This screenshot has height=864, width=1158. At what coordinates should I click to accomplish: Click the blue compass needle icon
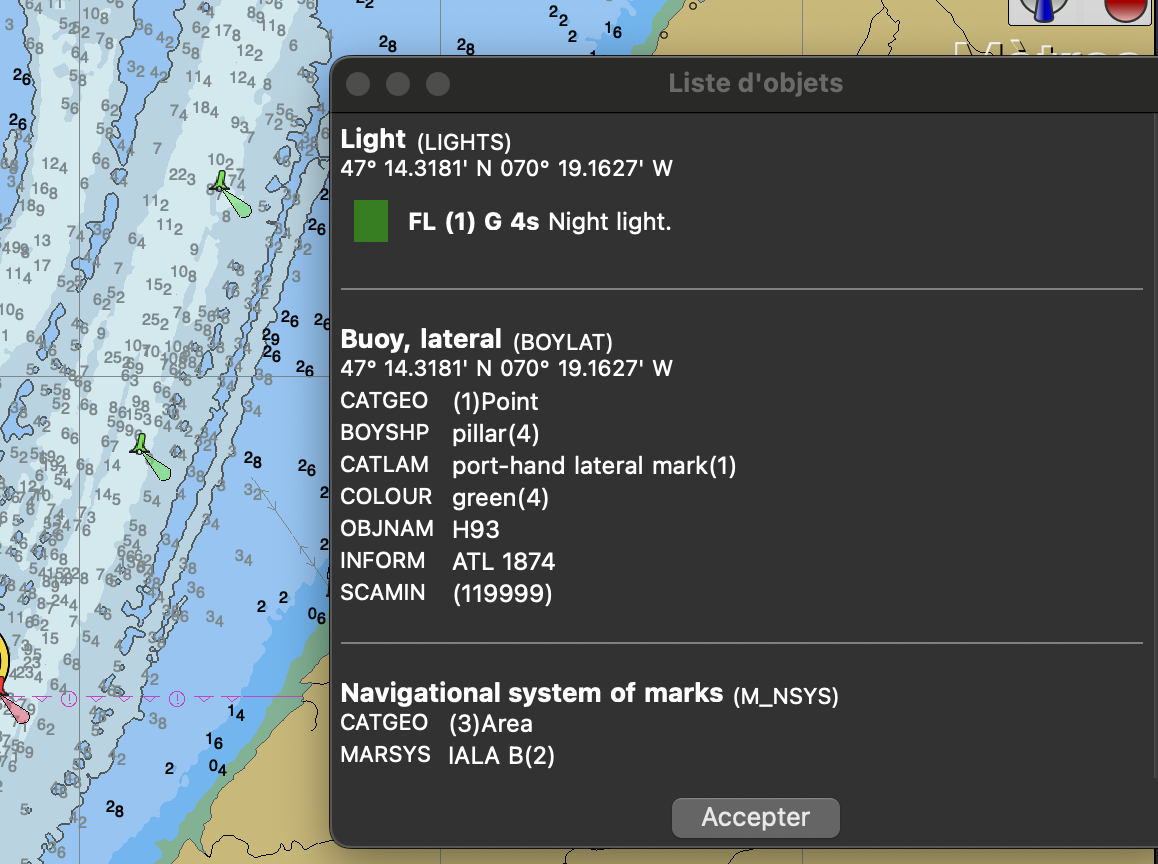pyautogui.click(x=1046, y=10)
